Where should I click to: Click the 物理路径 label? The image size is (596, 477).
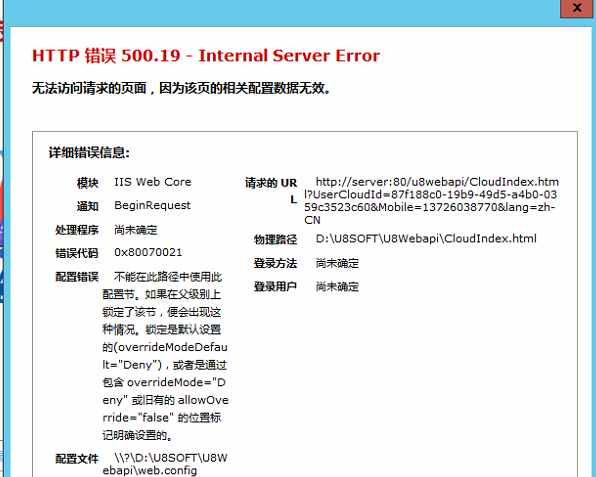[276, 240]
